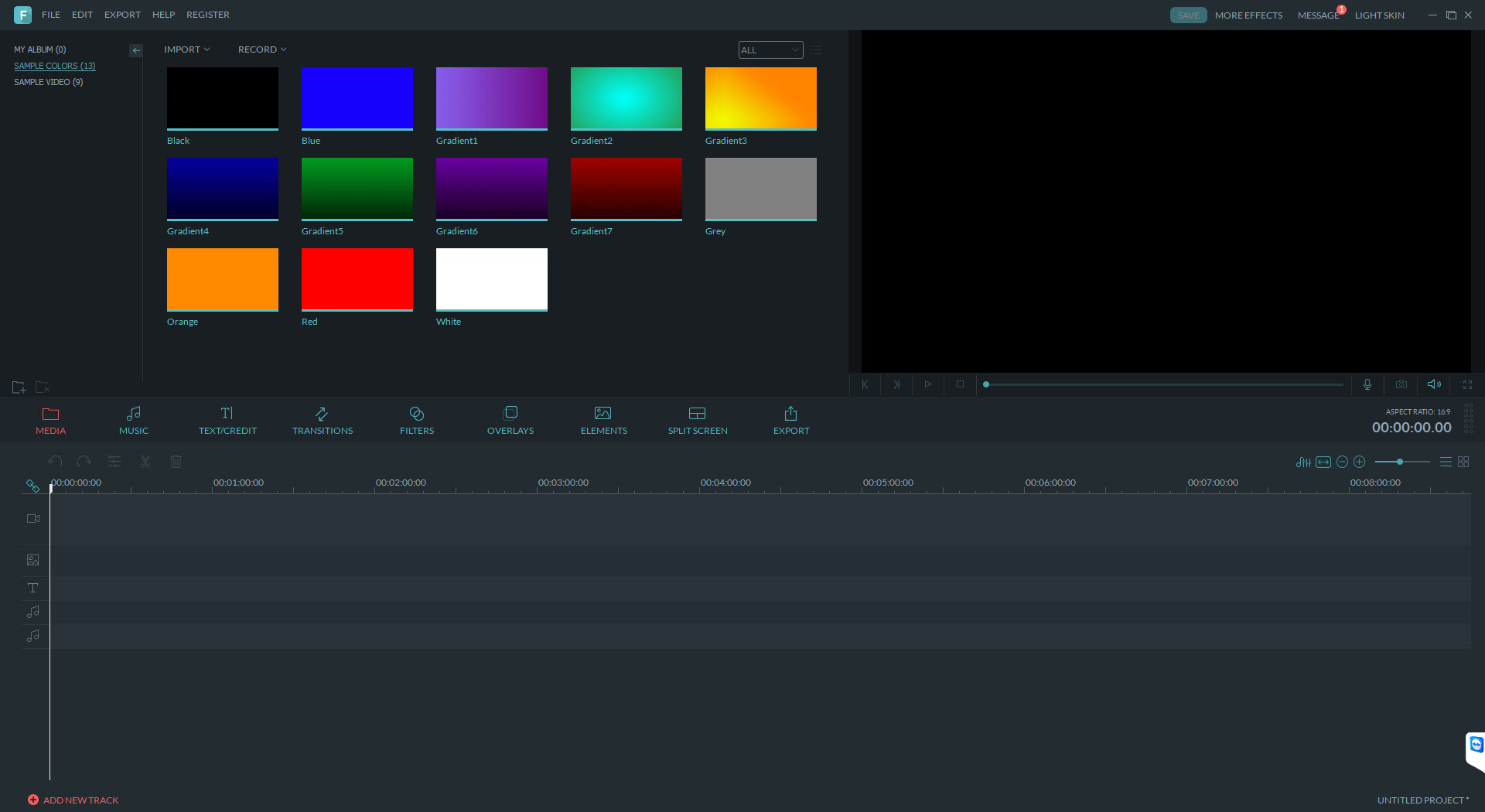
Task: Open the Split Screen panel
Action: [x=697, y=420]
